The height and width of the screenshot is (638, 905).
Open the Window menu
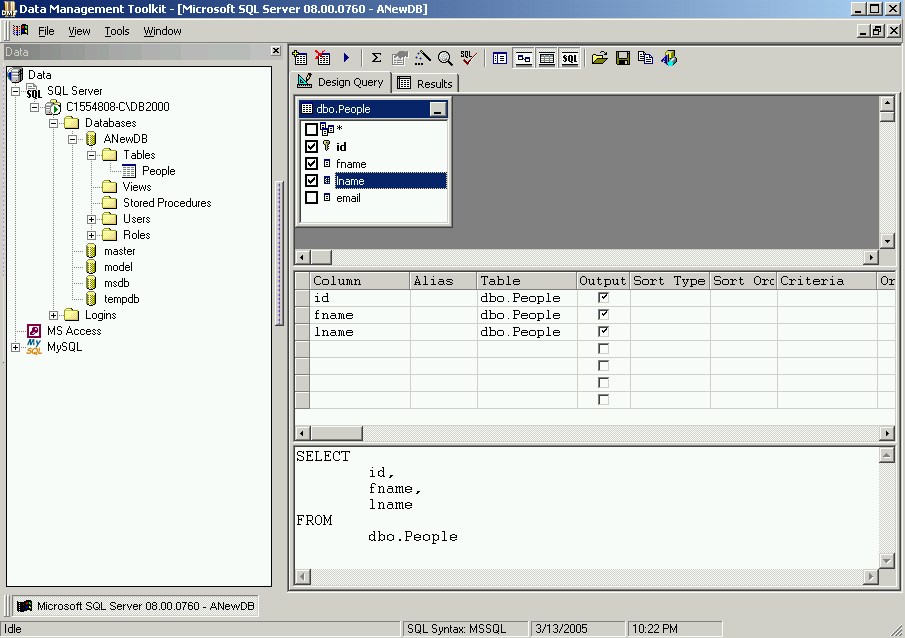[x=162, y=31]
